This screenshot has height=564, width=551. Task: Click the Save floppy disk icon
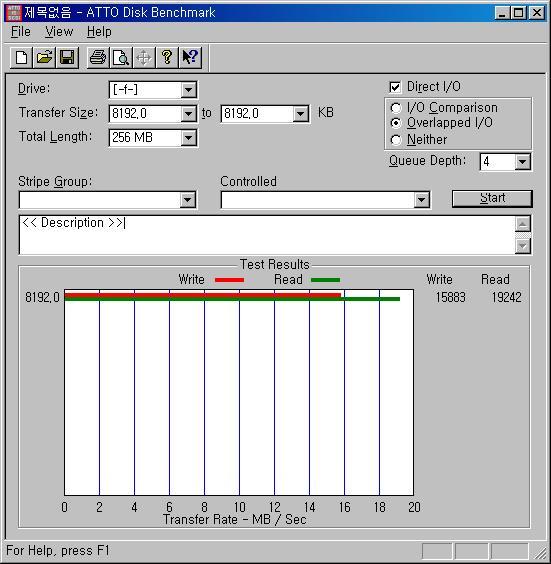(x=67, y=57)
